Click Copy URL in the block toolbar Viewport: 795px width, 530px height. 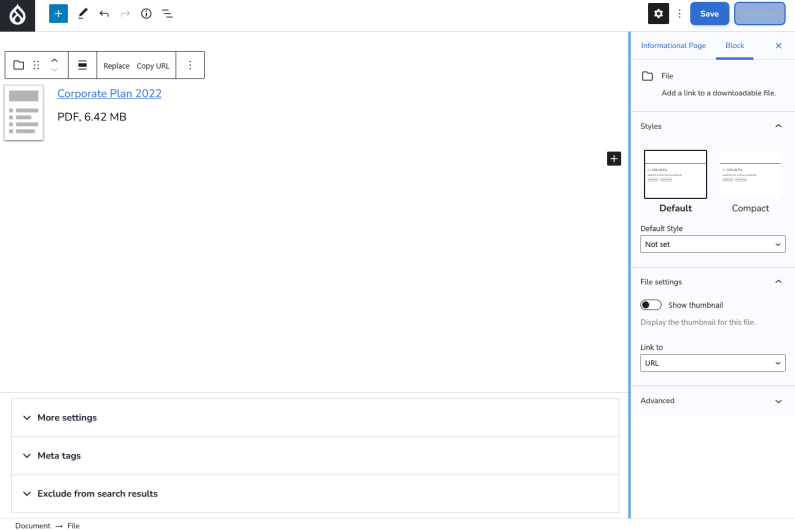(x=153, y=66)
